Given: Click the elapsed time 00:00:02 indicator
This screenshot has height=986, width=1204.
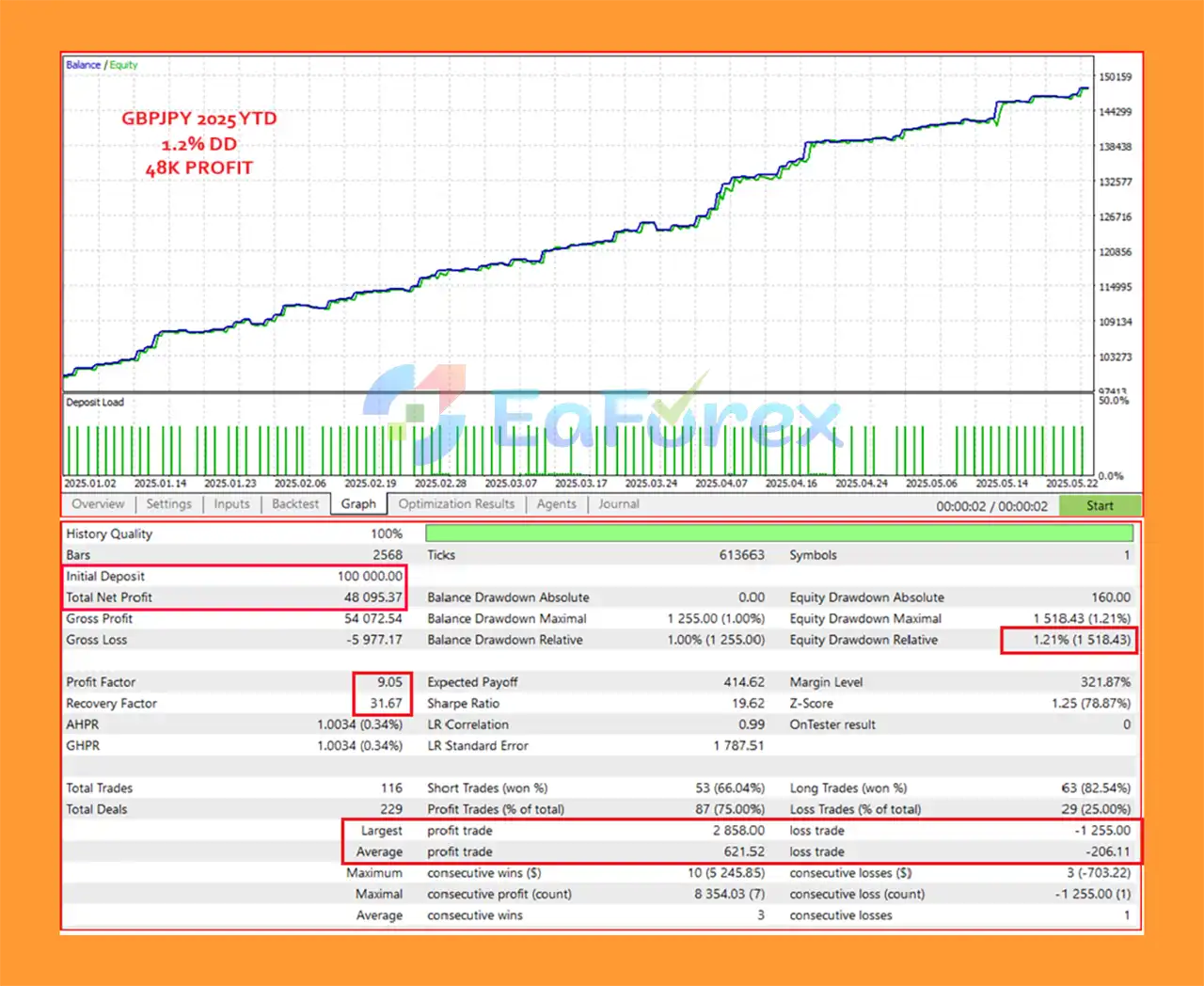Looking at the screenshot, I should coord(991,506).
